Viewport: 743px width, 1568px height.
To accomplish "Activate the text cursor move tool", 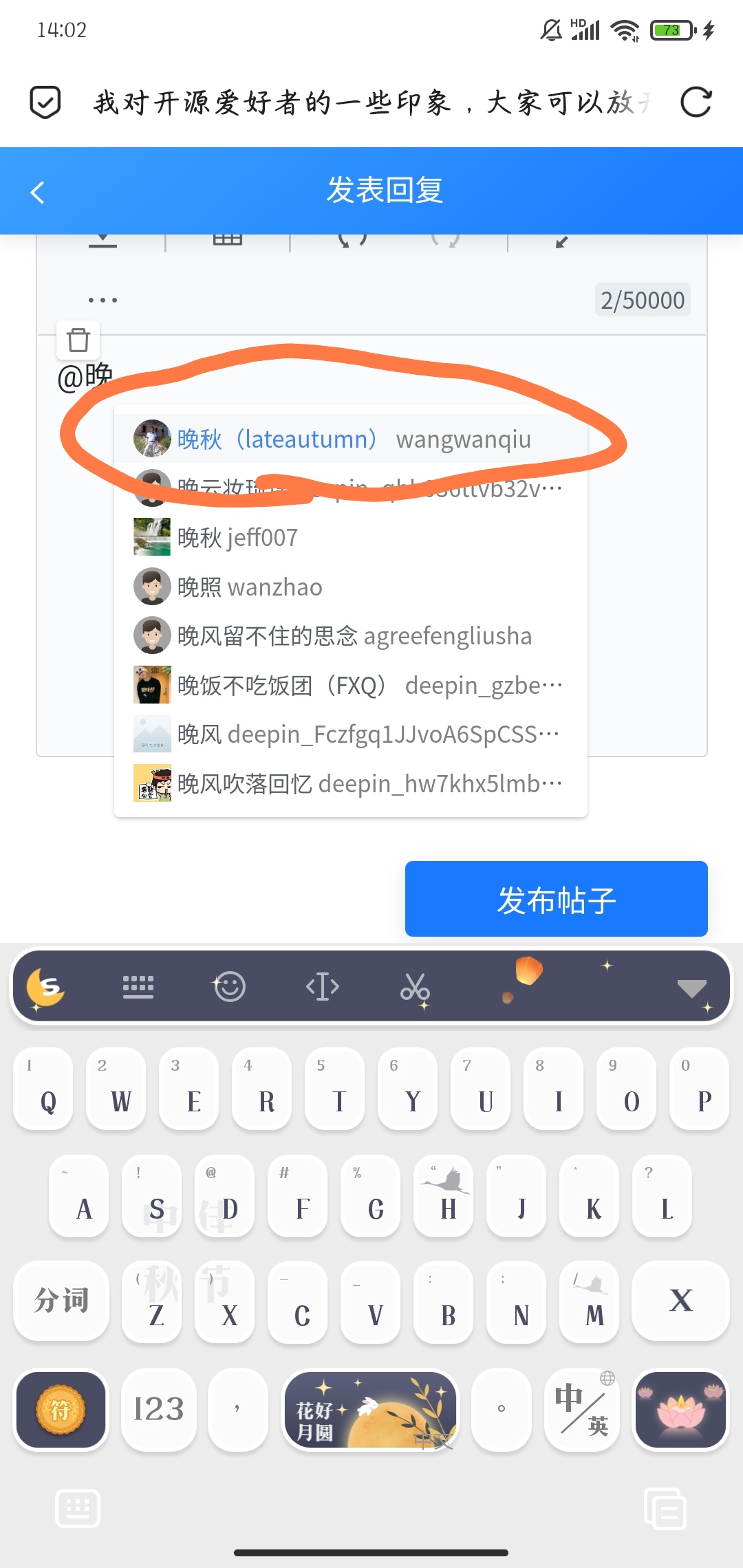I will pos(323,987).
